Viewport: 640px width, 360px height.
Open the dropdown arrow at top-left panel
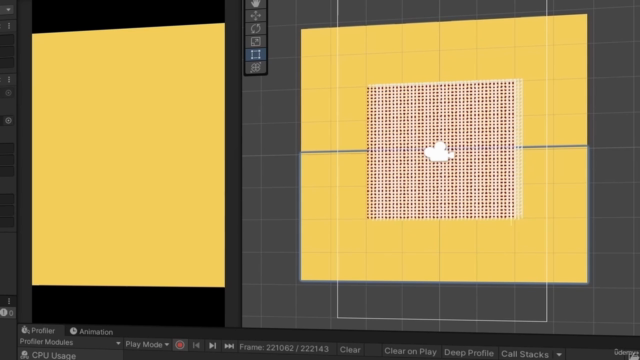8,9
